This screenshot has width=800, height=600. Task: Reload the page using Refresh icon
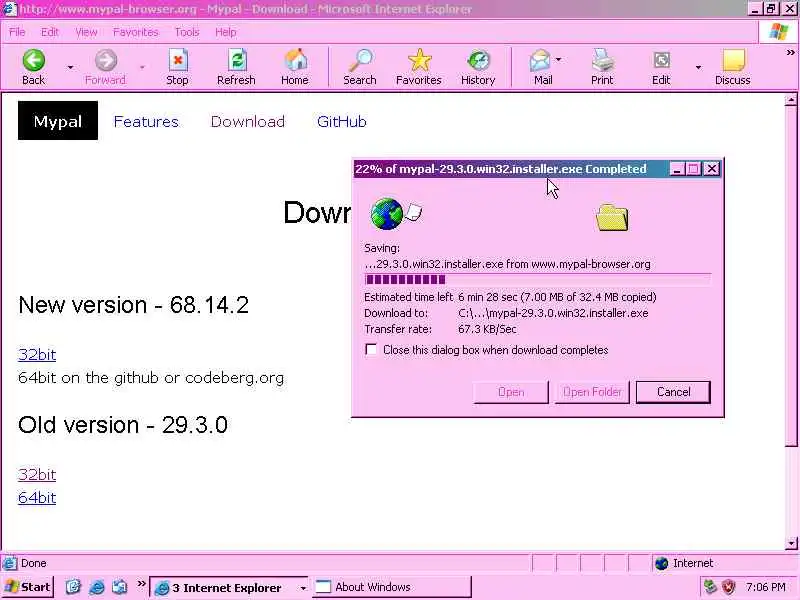pos(237,60)
